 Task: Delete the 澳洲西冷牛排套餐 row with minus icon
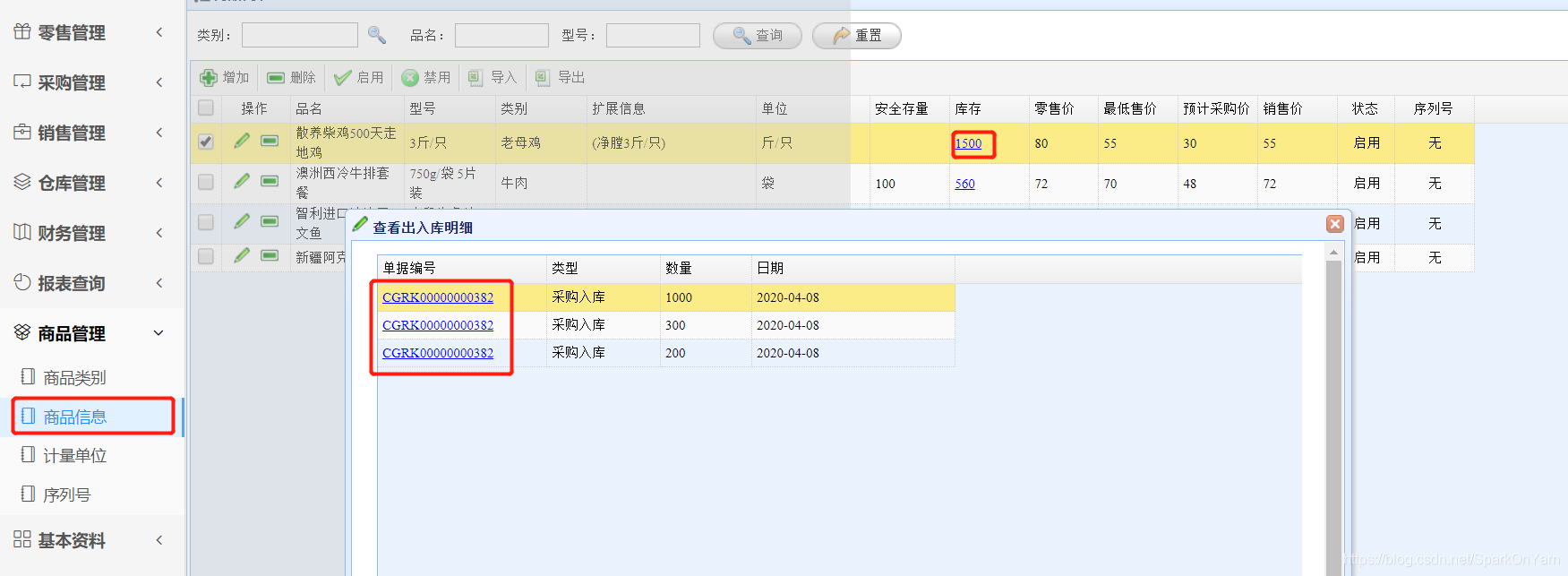(270, 181)
